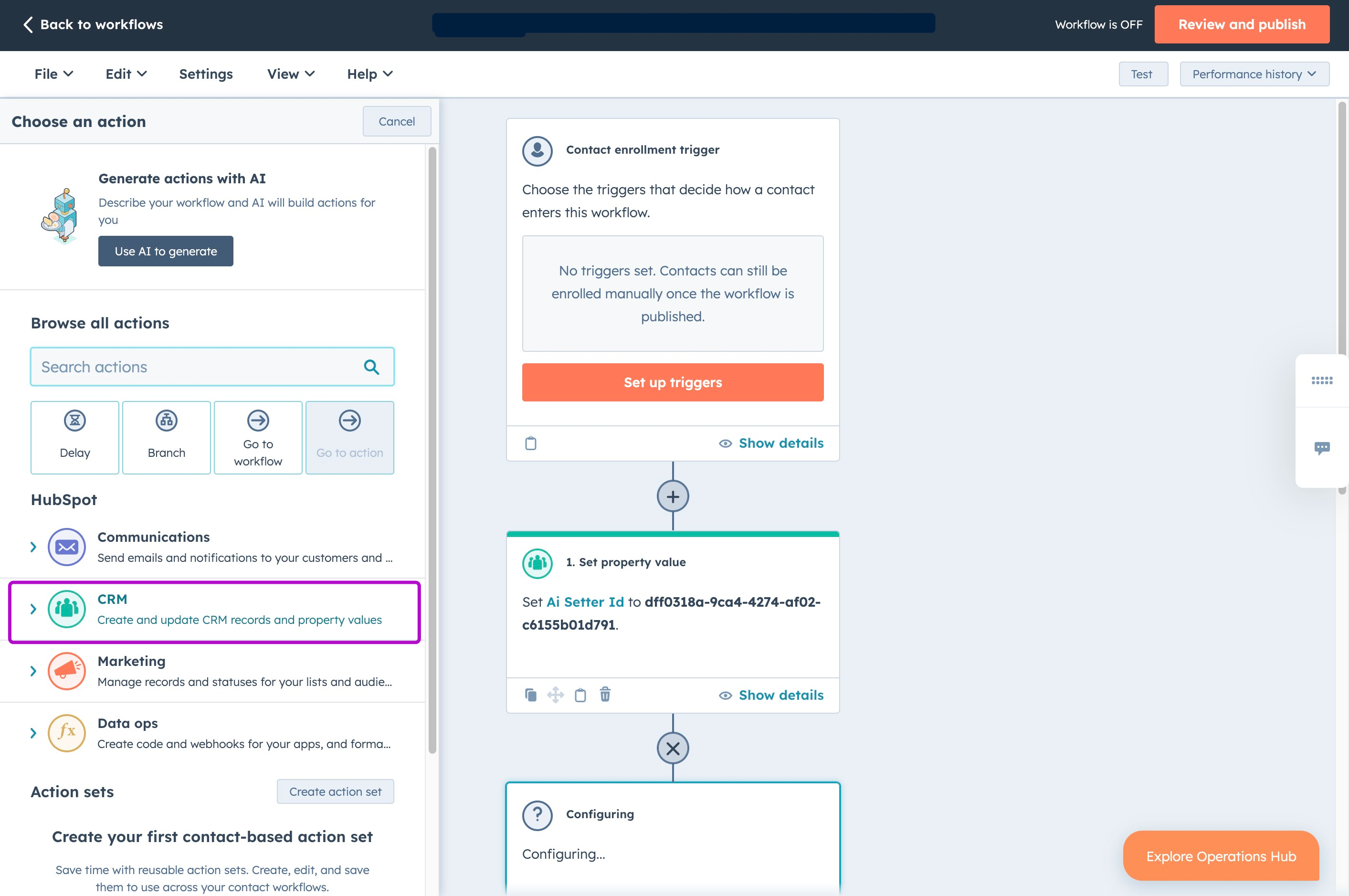Click the Set property value step icon
Screen dimensions: 1349x896
[x=537, y=563]
